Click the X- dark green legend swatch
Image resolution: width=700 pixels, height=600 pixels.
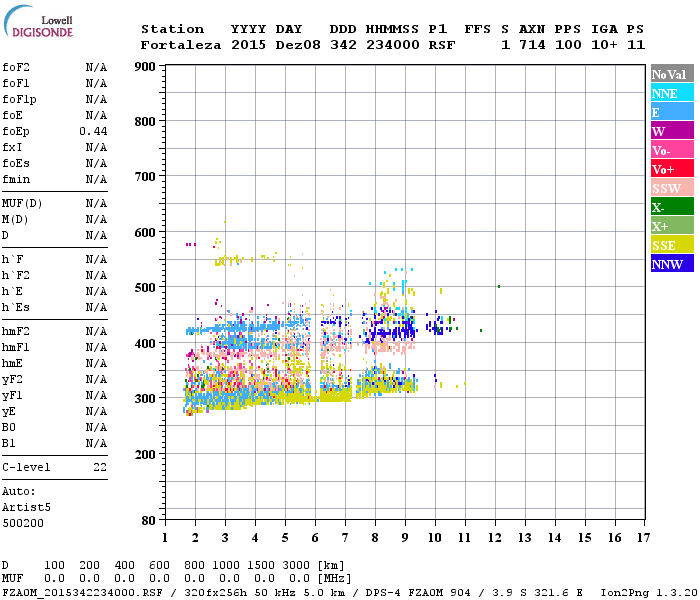point(672,207)
